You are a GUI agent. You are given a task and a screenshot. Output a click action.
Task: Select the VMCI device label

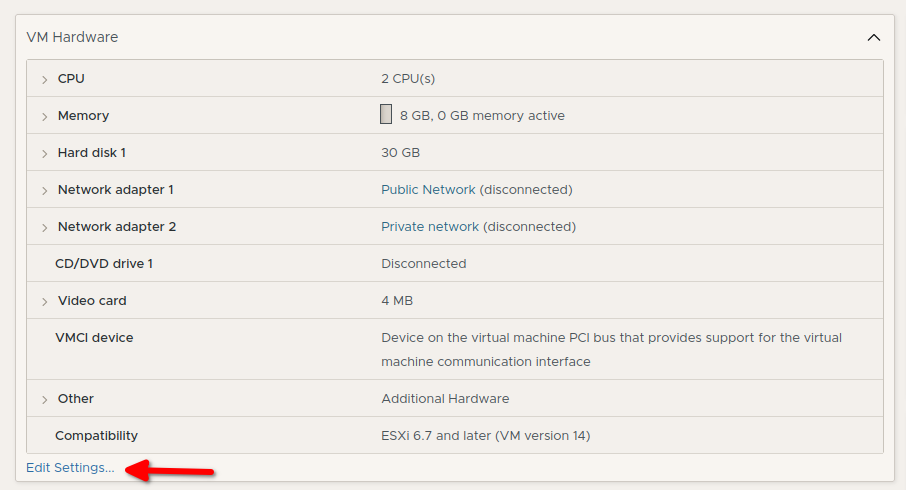click(x=94, y=338)
